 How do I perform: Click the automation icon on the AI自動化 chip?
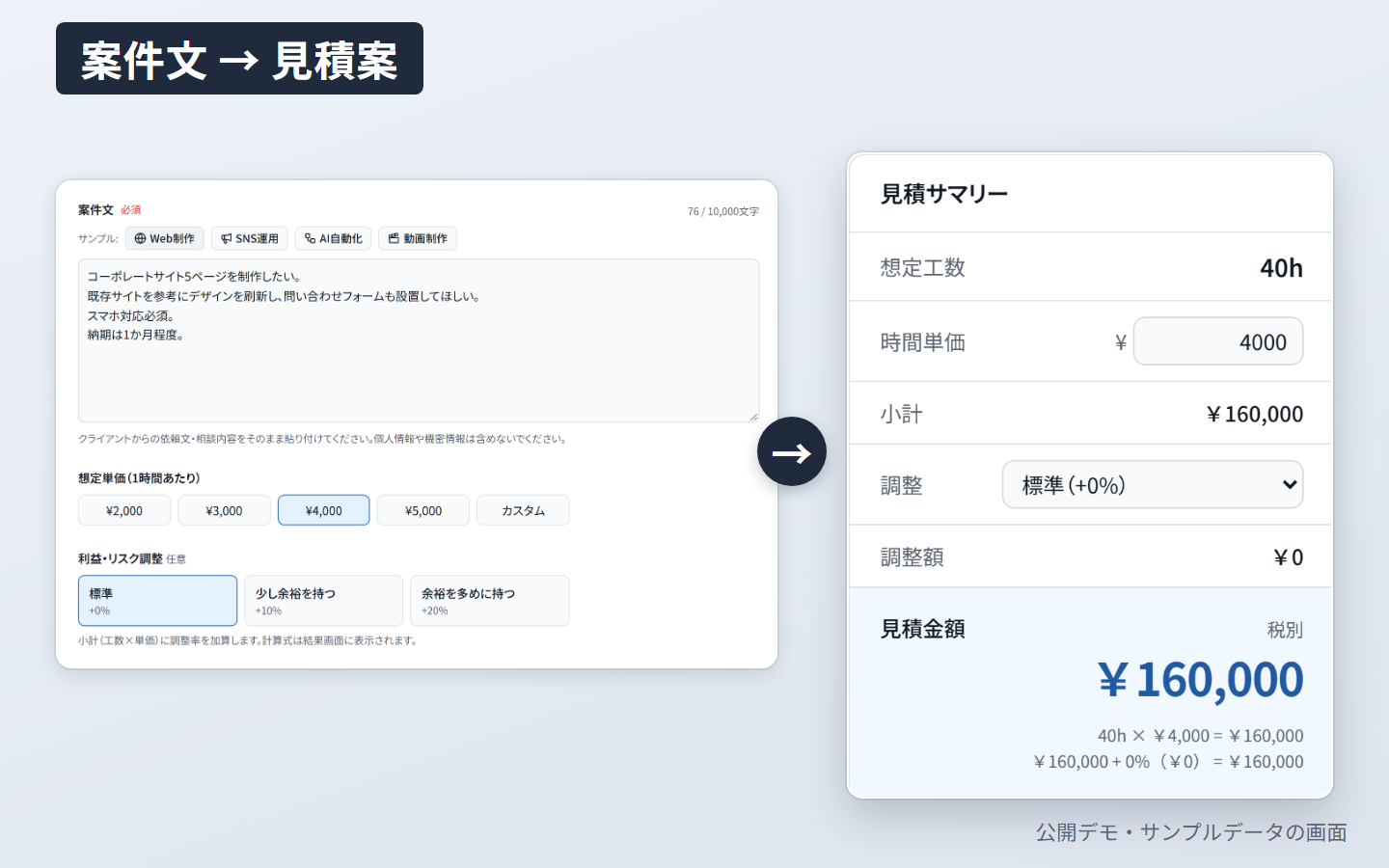click(310, 238)
